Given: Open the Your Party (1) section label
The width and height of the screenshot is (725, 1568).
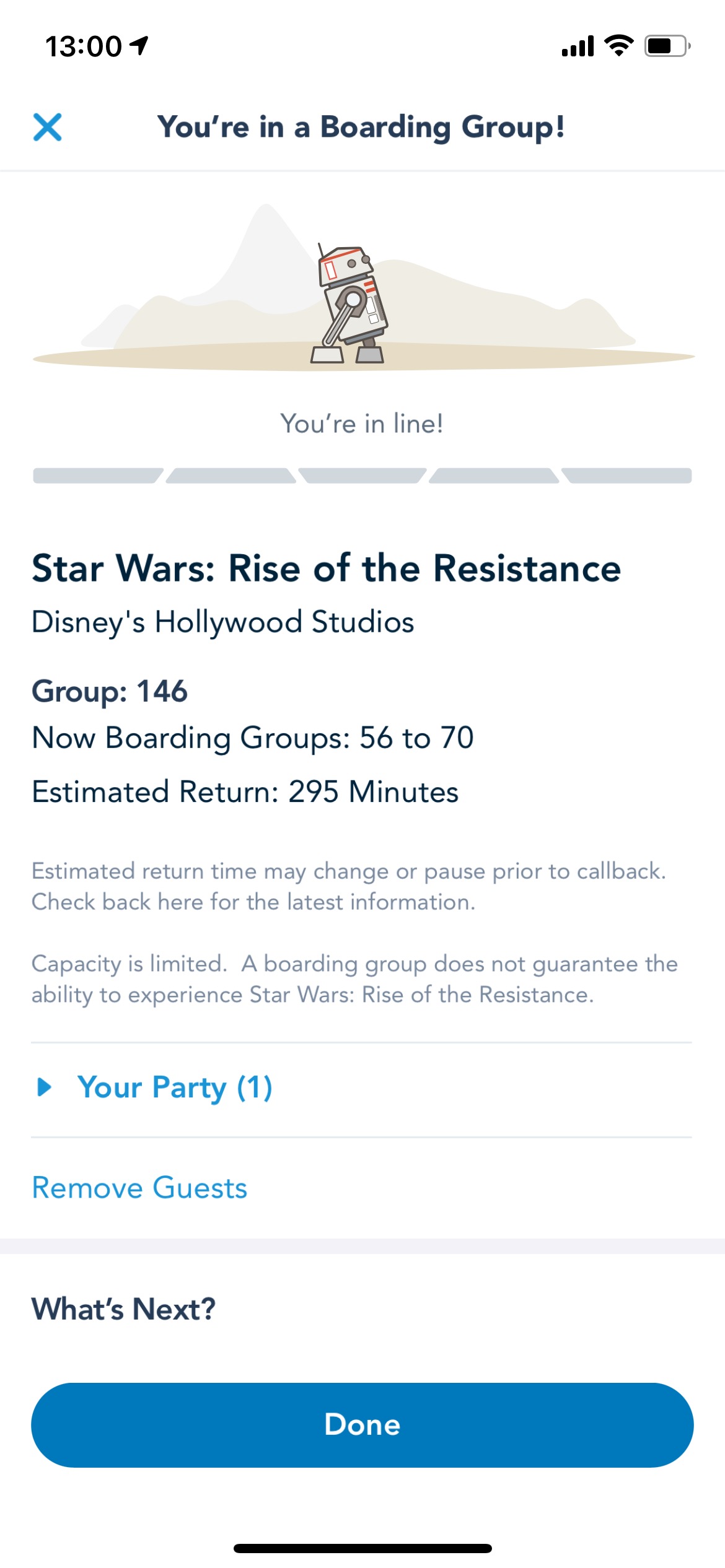Looking at the screenshot, I should tap(175, 1087).
